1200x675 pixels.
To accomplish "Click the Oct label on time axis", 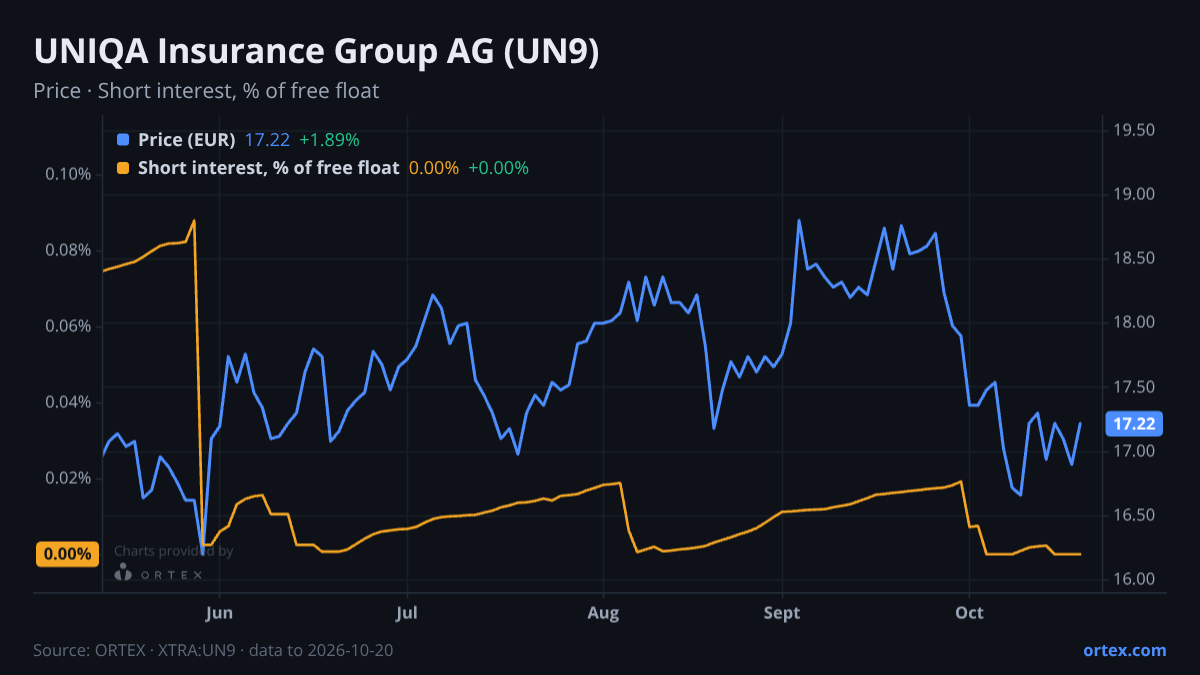I will click(x=969, y=613).
